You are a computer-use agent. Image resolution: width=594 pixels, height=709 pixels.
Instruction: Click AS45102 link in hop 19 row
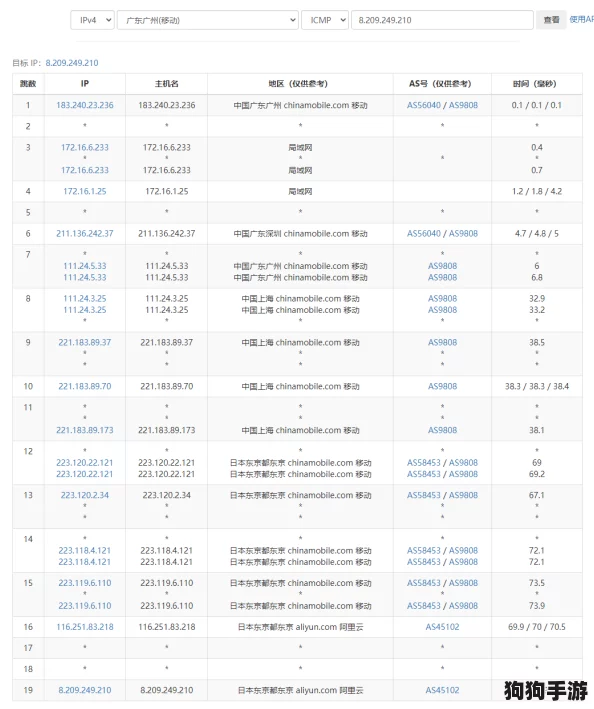[443, 690]
